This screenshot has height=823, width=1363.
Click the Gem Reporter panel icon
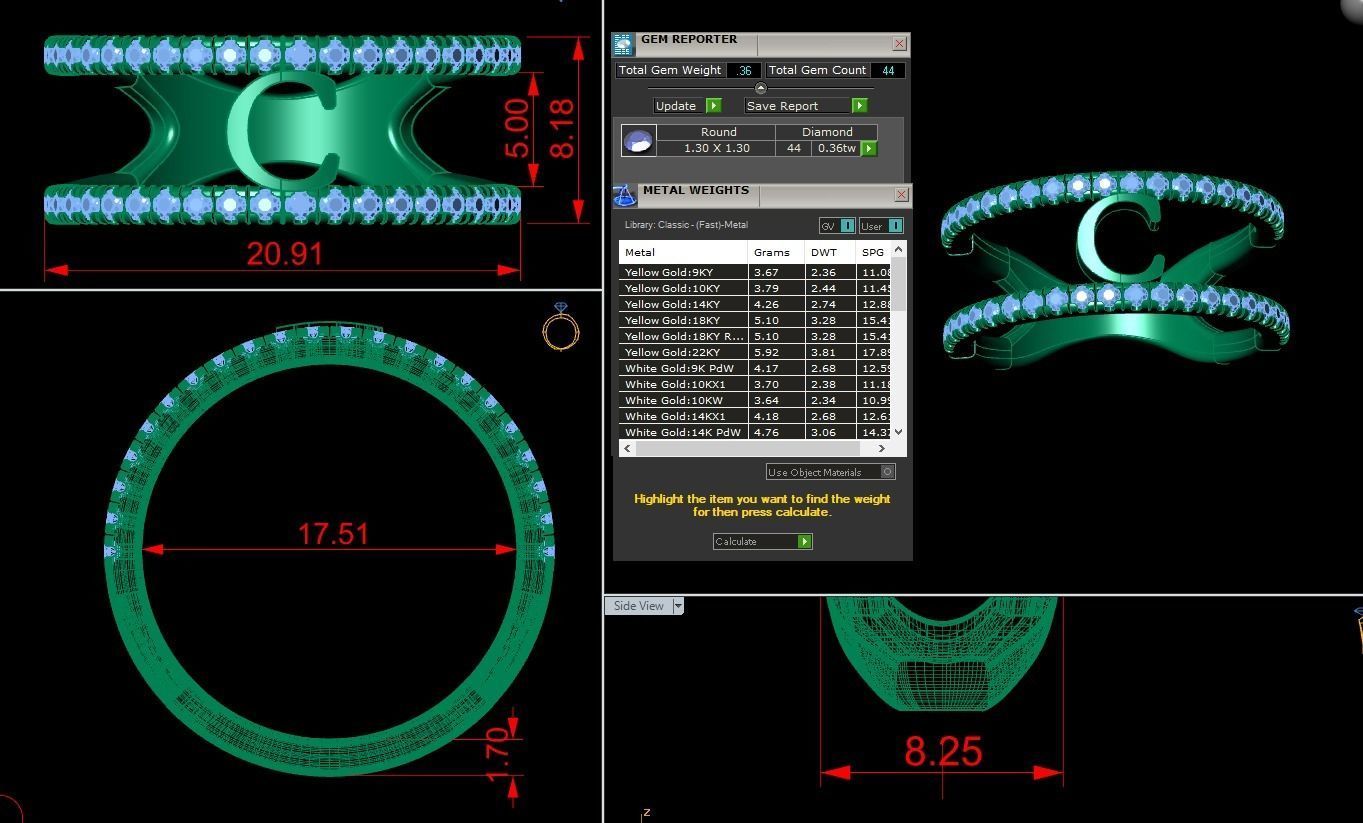click(623, 44)
